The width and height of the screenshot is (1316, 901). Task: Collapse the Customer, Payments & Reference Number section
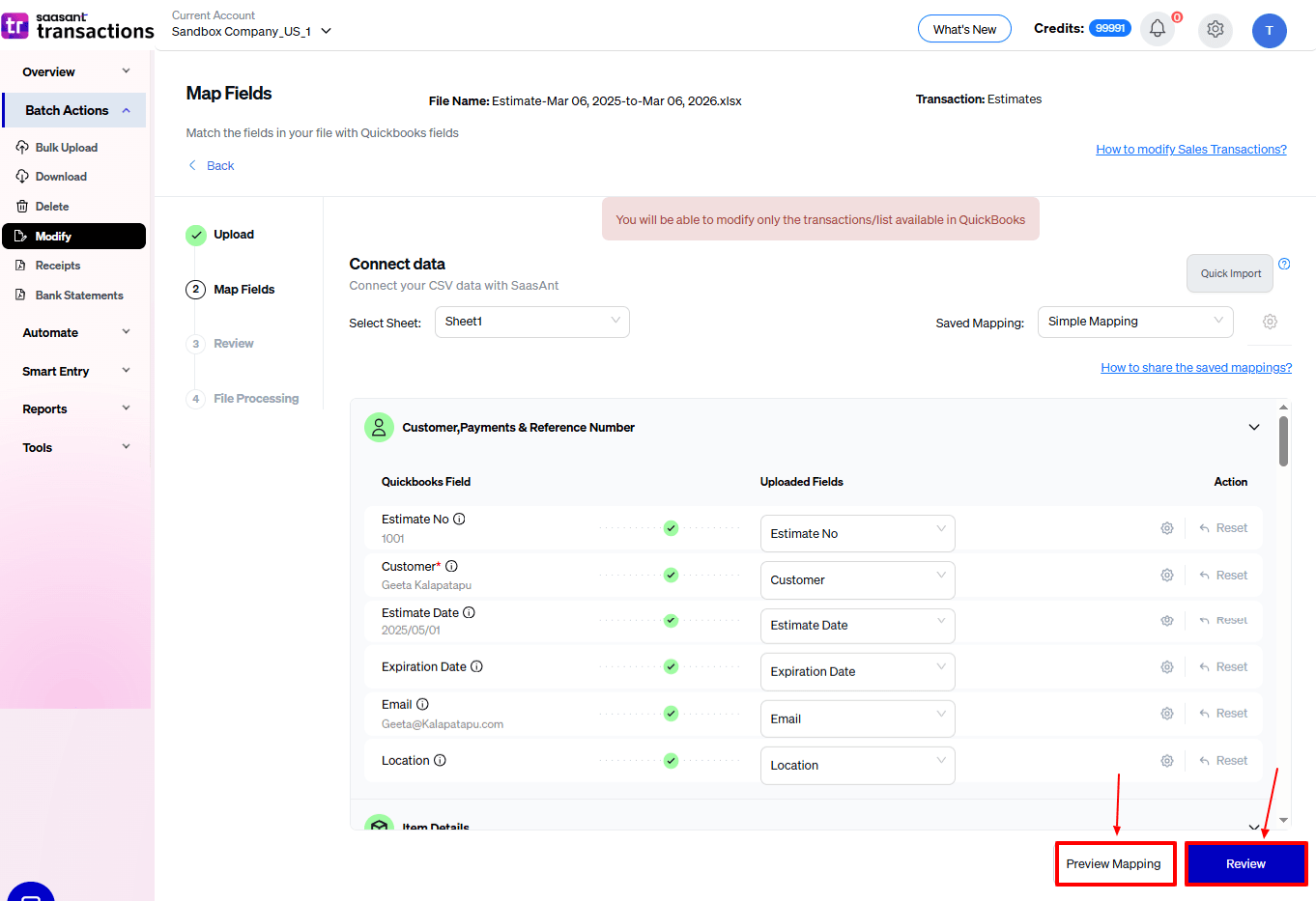tap(1253, 427)
